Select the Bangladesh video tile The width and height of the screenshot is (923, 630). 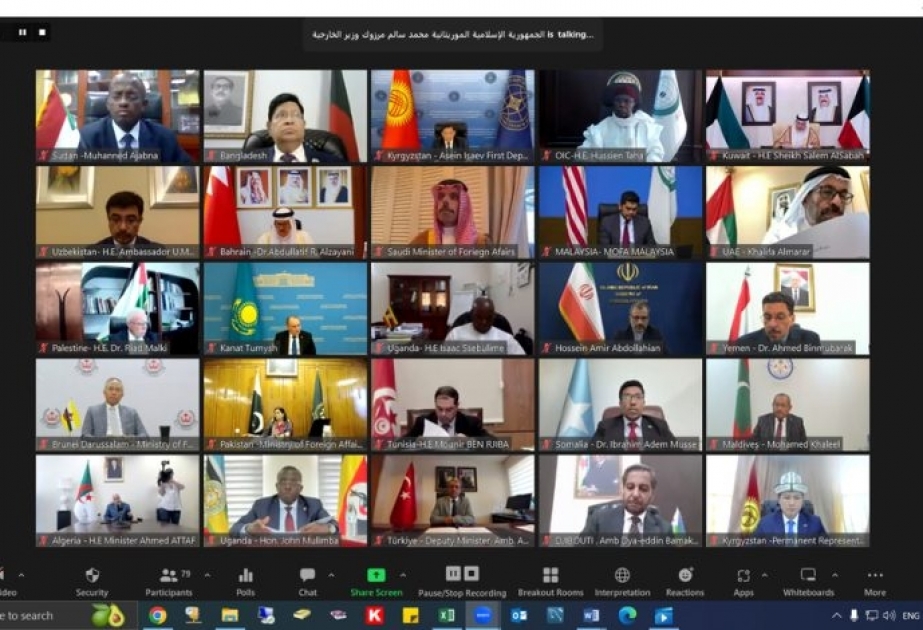(x=285, y=116)
